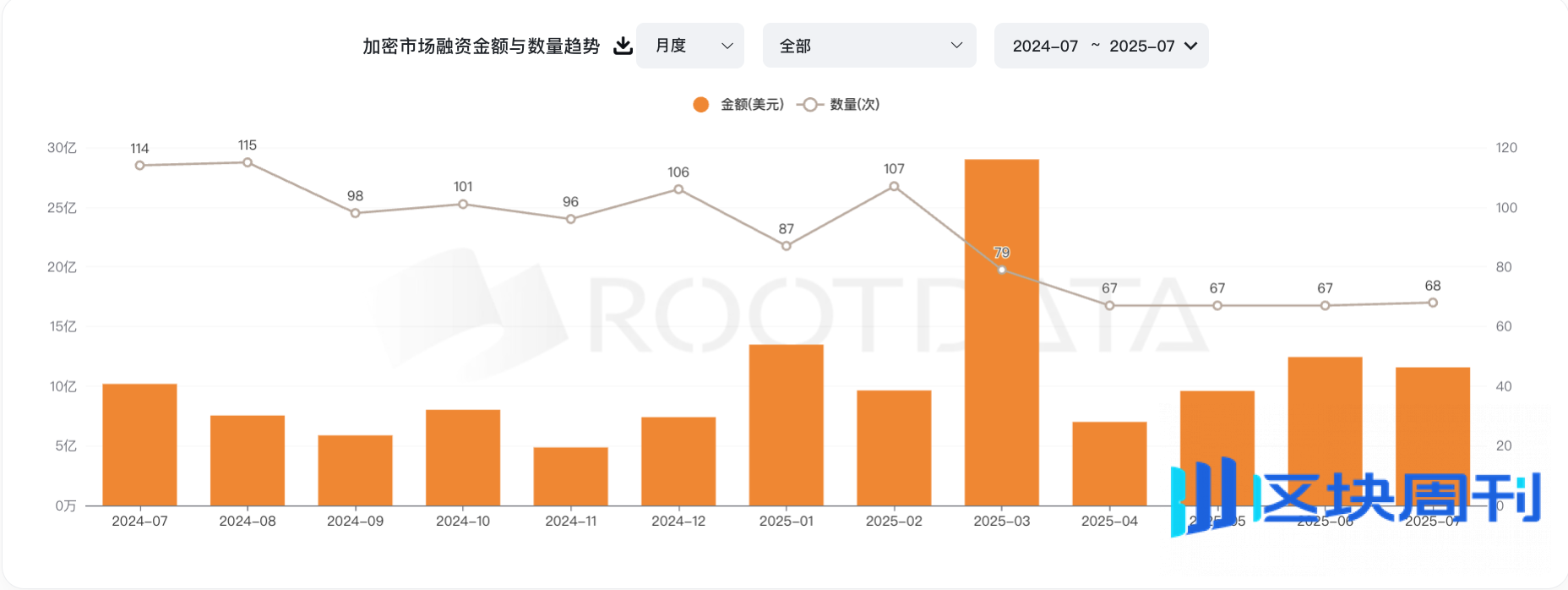Click the 2025-04 line point labeled 67
This screenshot has width=1568, height=590.
click(1109, 305)
